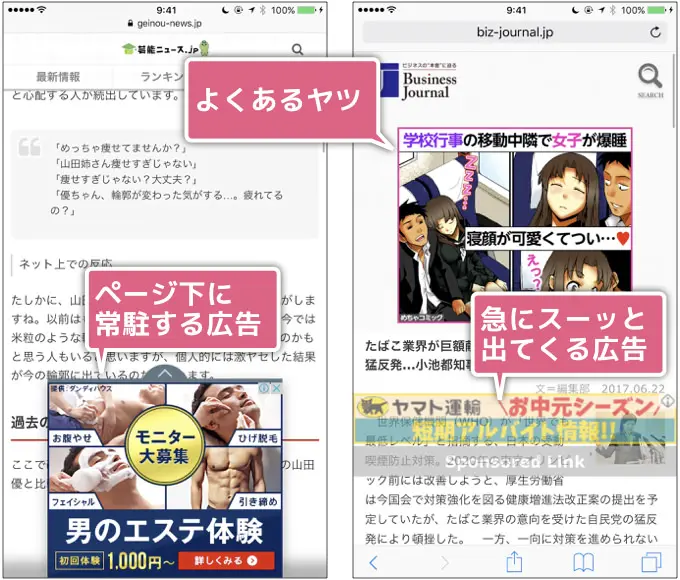The height and width of the screenshot is (580, 680).
Task: Open Safari tabs overview icon
Action: pos(652,562)
